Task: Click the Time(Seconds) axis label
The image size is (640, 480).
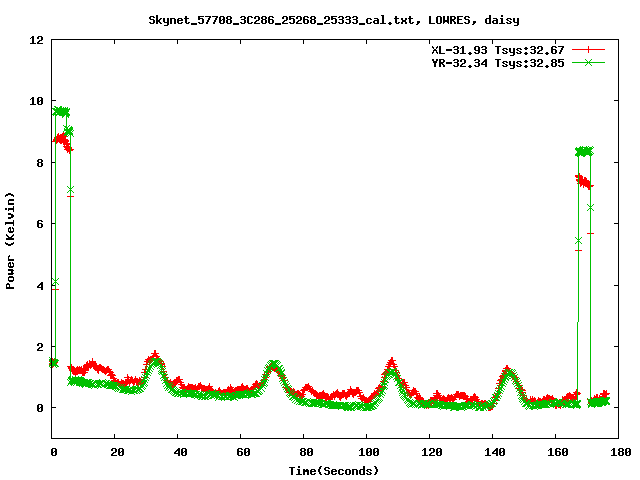Action: click(x=334, y=471)
